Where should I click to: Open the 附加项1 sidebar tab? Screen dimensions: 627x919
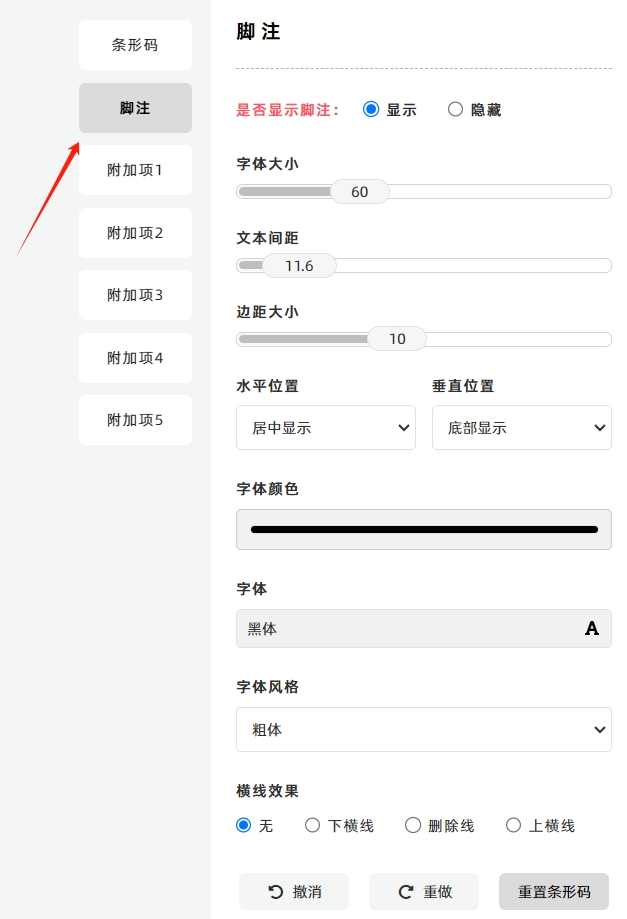tap(135, 170)
